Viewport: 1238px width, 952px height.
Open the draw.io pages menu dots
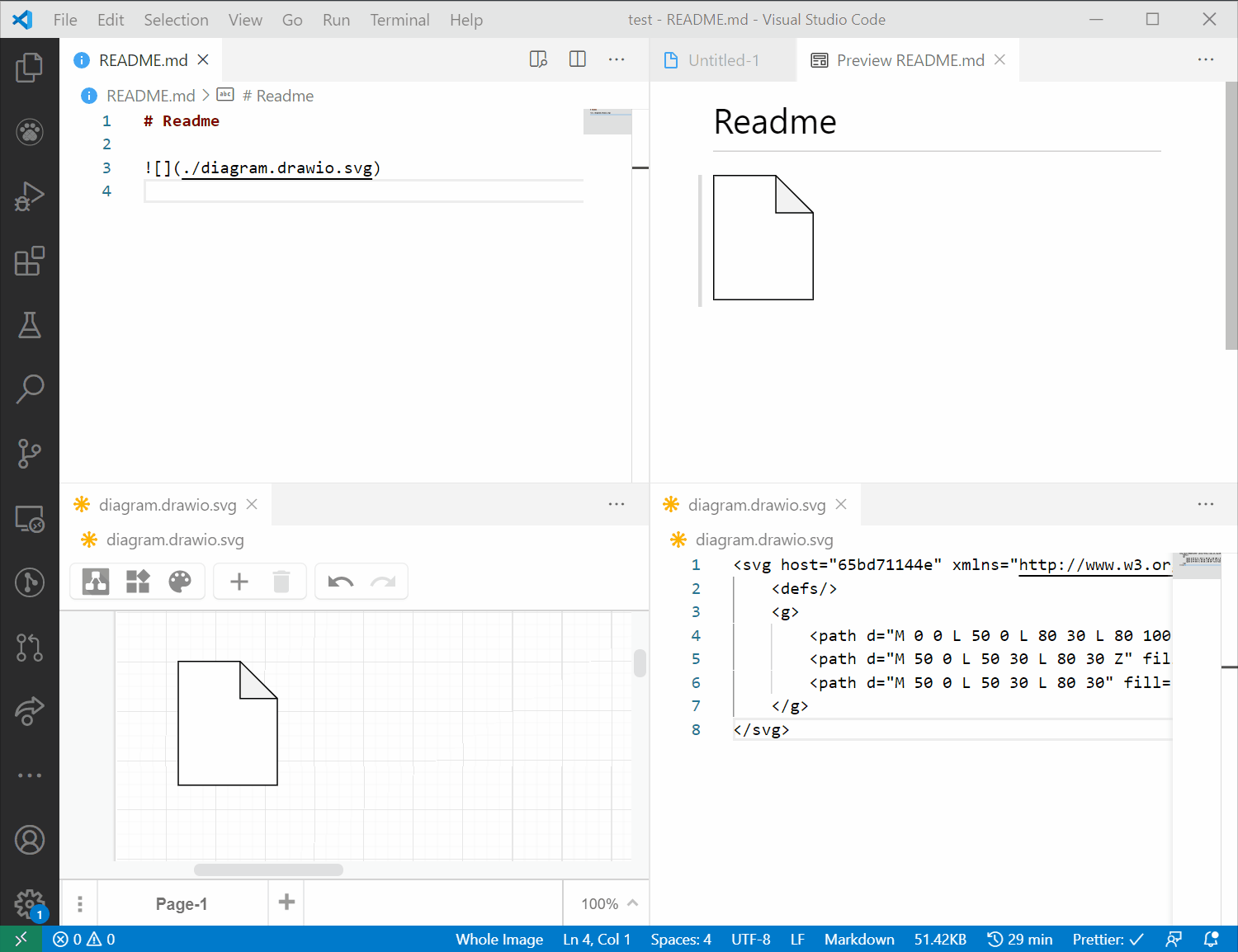pyautogui.click(x=80, y=903)
